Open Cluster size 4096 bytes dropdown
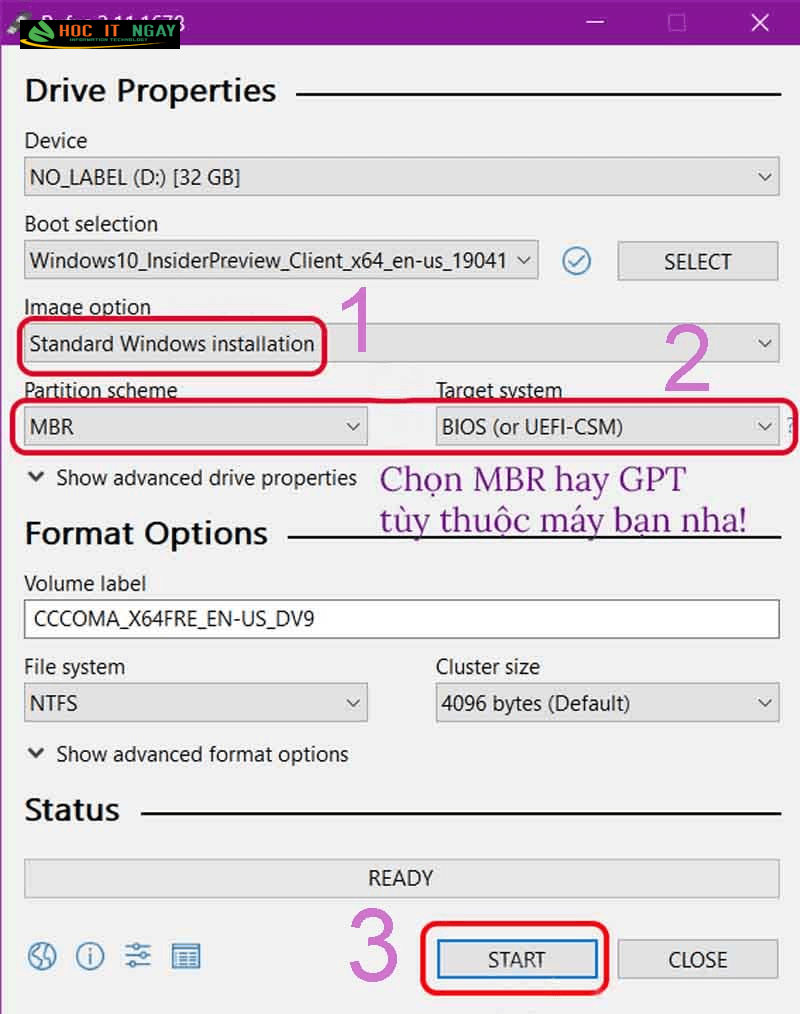Viewport: 800px width, 1014px height. pyautogui.click(x=607, y=702)
